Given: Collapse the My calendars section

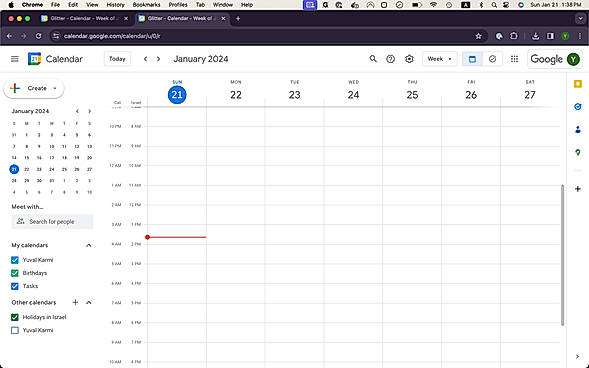Looking at the screenshot, I should pos(89,245).
